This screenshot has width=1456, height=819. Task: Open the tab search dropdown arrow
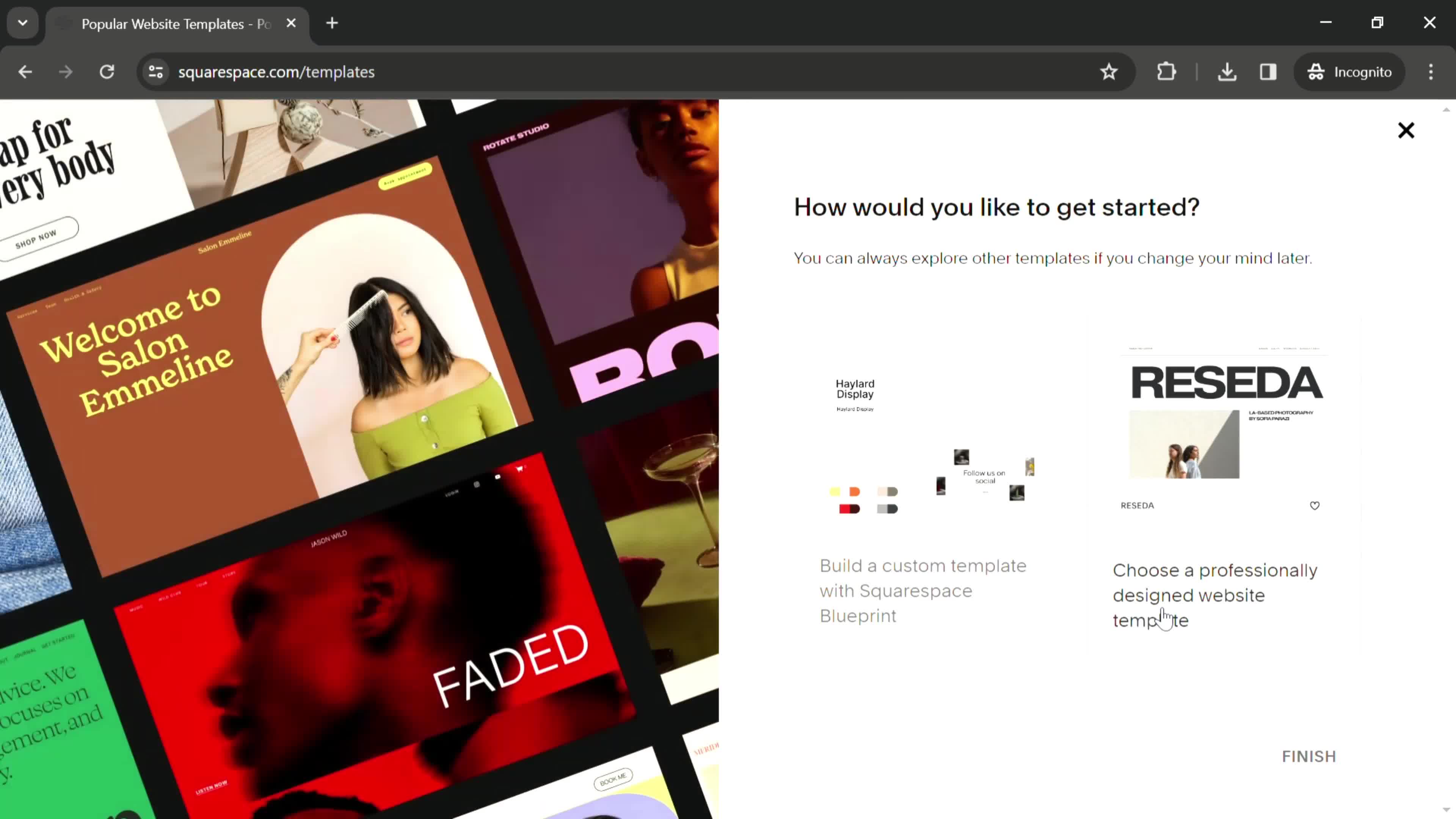tap(23, 23)
